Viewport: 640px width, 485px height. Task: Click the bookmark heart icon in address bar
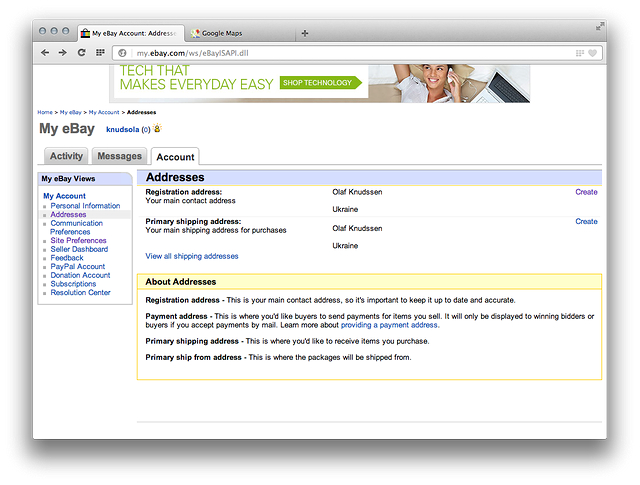593,52
